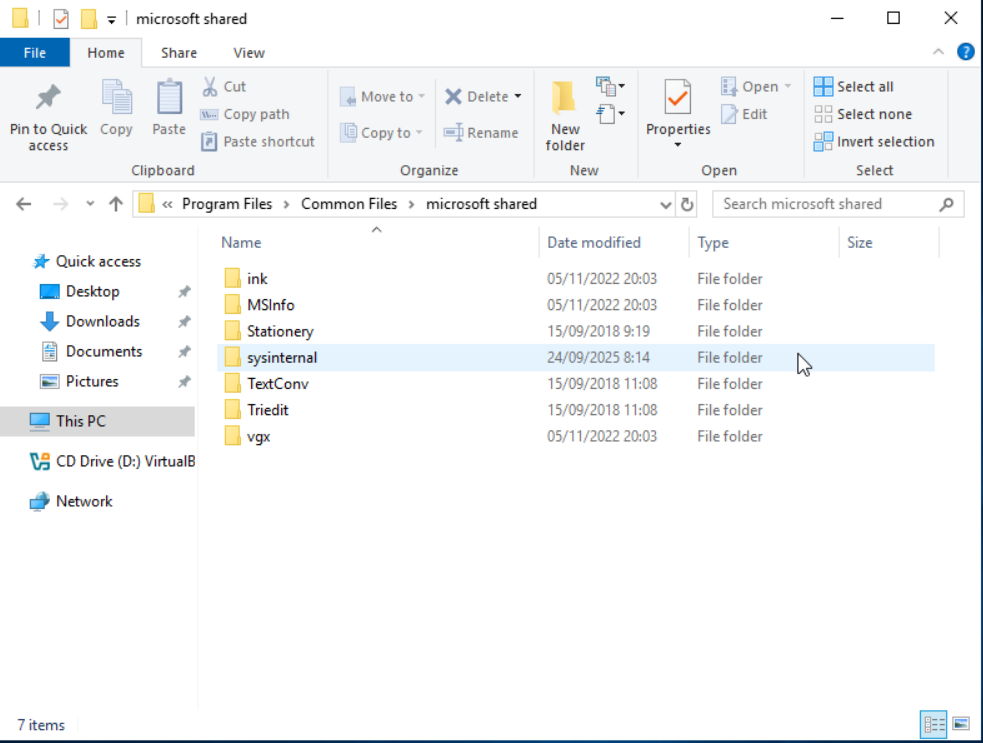Open Properties using the checkmark icon
Viewport: 983px width, 743px height.
coord(677,98)
